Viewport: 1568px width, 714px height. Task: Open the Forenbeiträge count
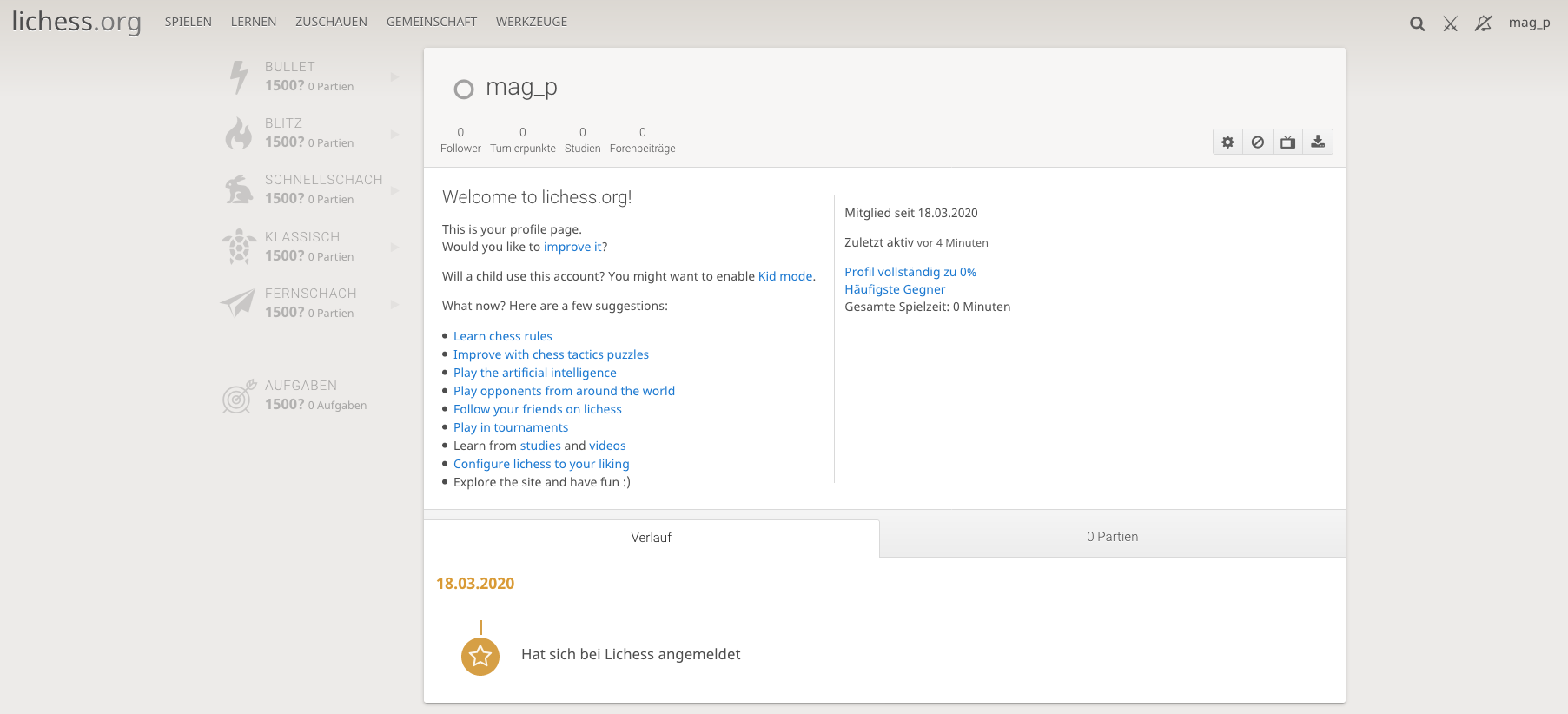point(643,140)
